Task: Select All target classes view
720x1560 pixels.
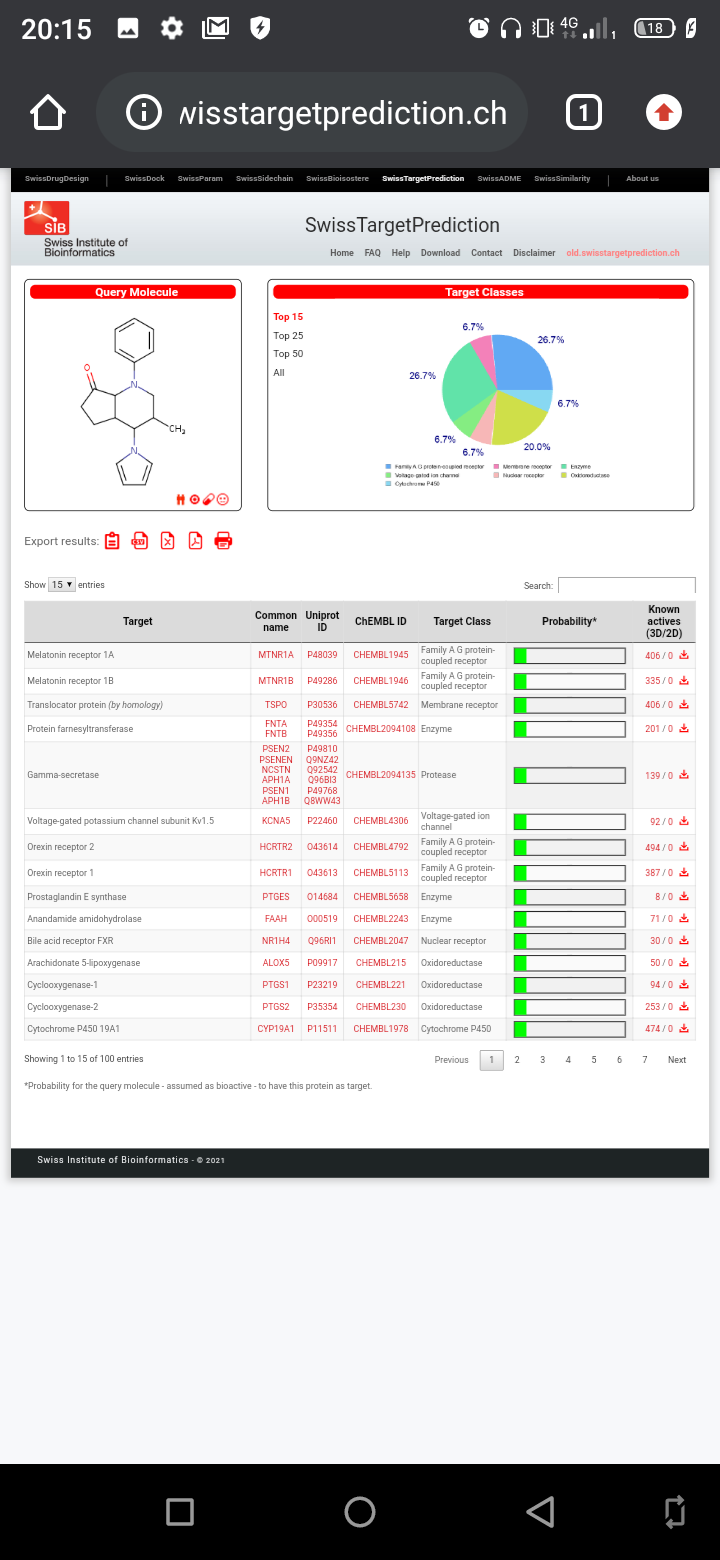Action: coord(279,373)
